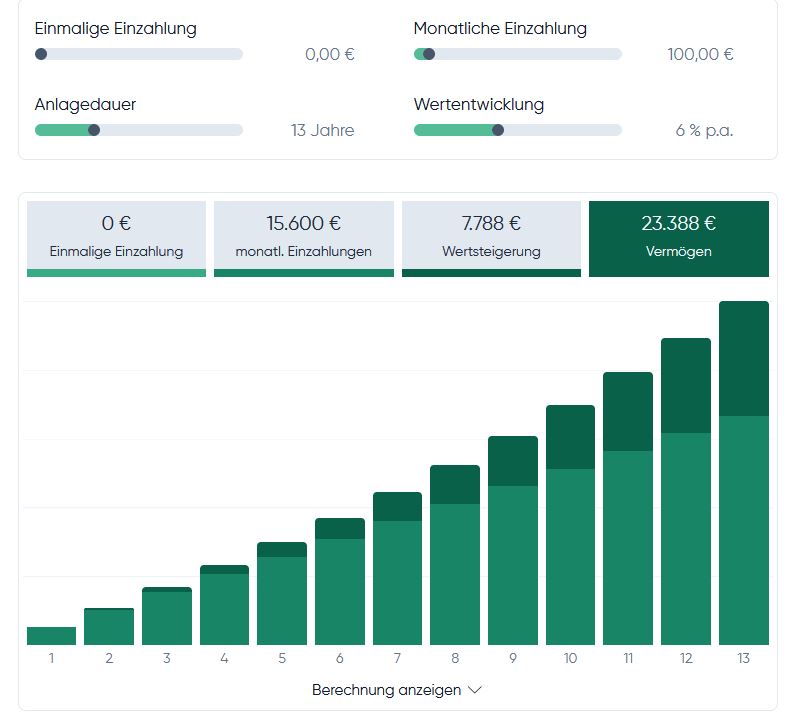Click the Anlagedauer slider handle
This screenshot has width=800, height=722.
click(94, 130)
